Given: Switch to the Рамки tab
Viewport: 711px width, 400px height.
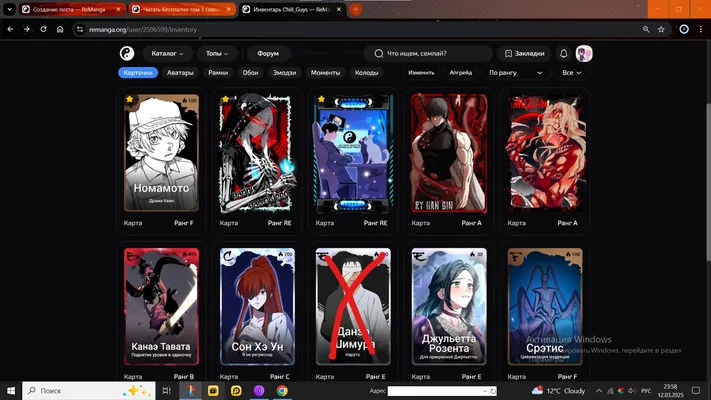Looking at the screenshot, I should pos(218,73).
